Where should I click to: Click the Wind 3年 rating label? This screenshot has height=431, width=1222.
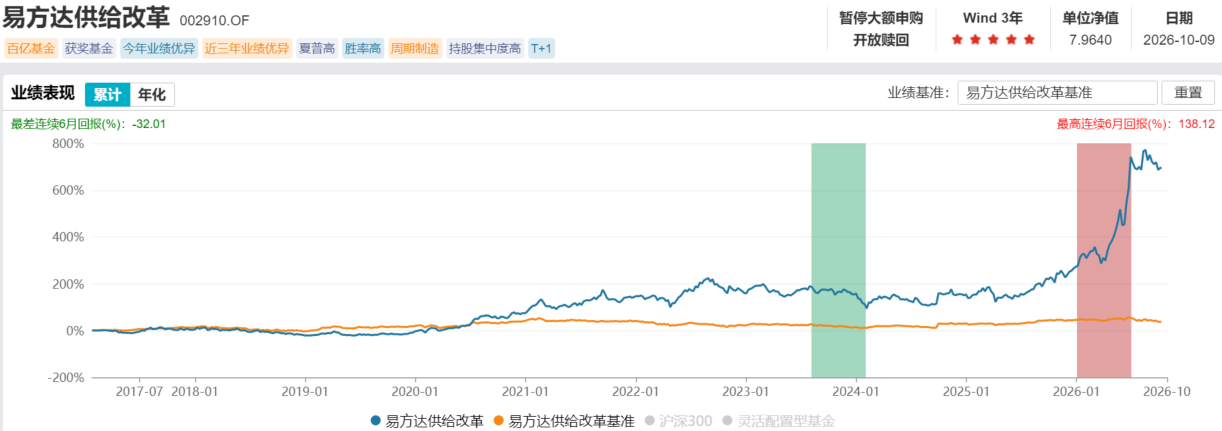(x=993, y=18)
